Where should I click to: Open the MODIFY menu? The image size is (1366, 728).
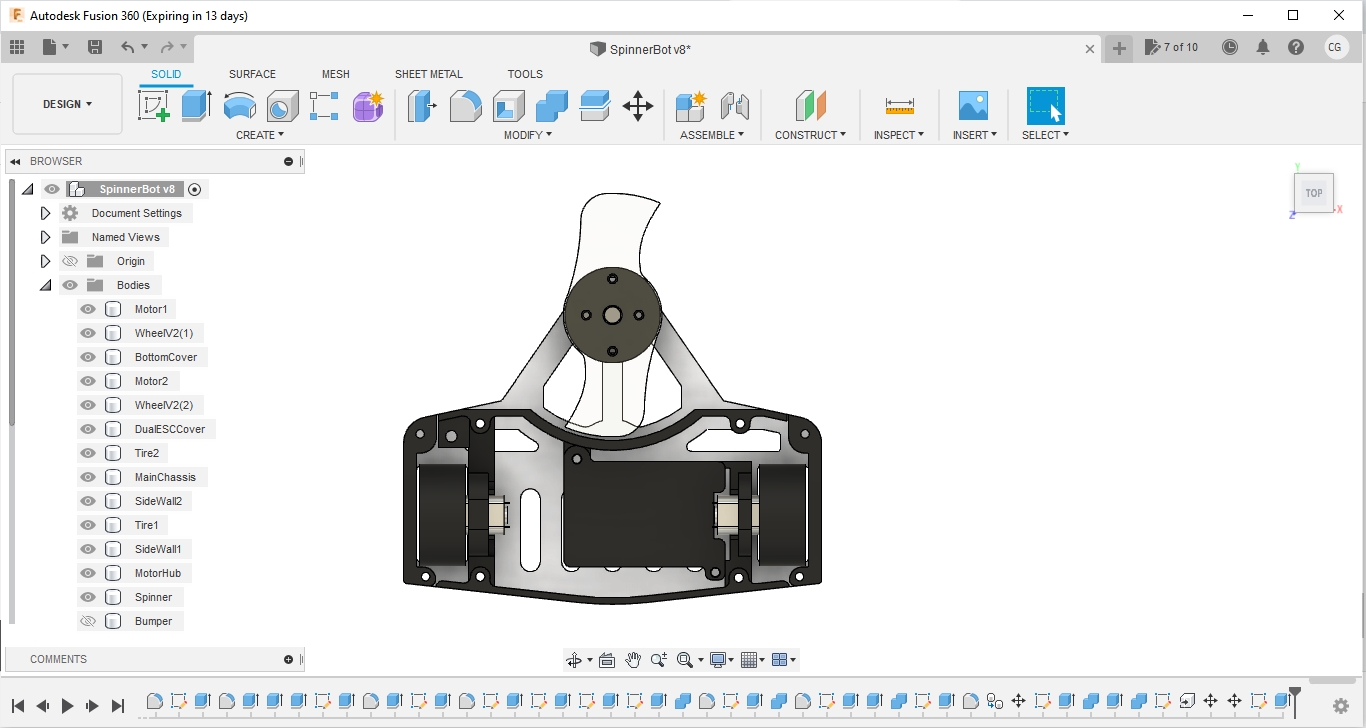tap(527, 135)
